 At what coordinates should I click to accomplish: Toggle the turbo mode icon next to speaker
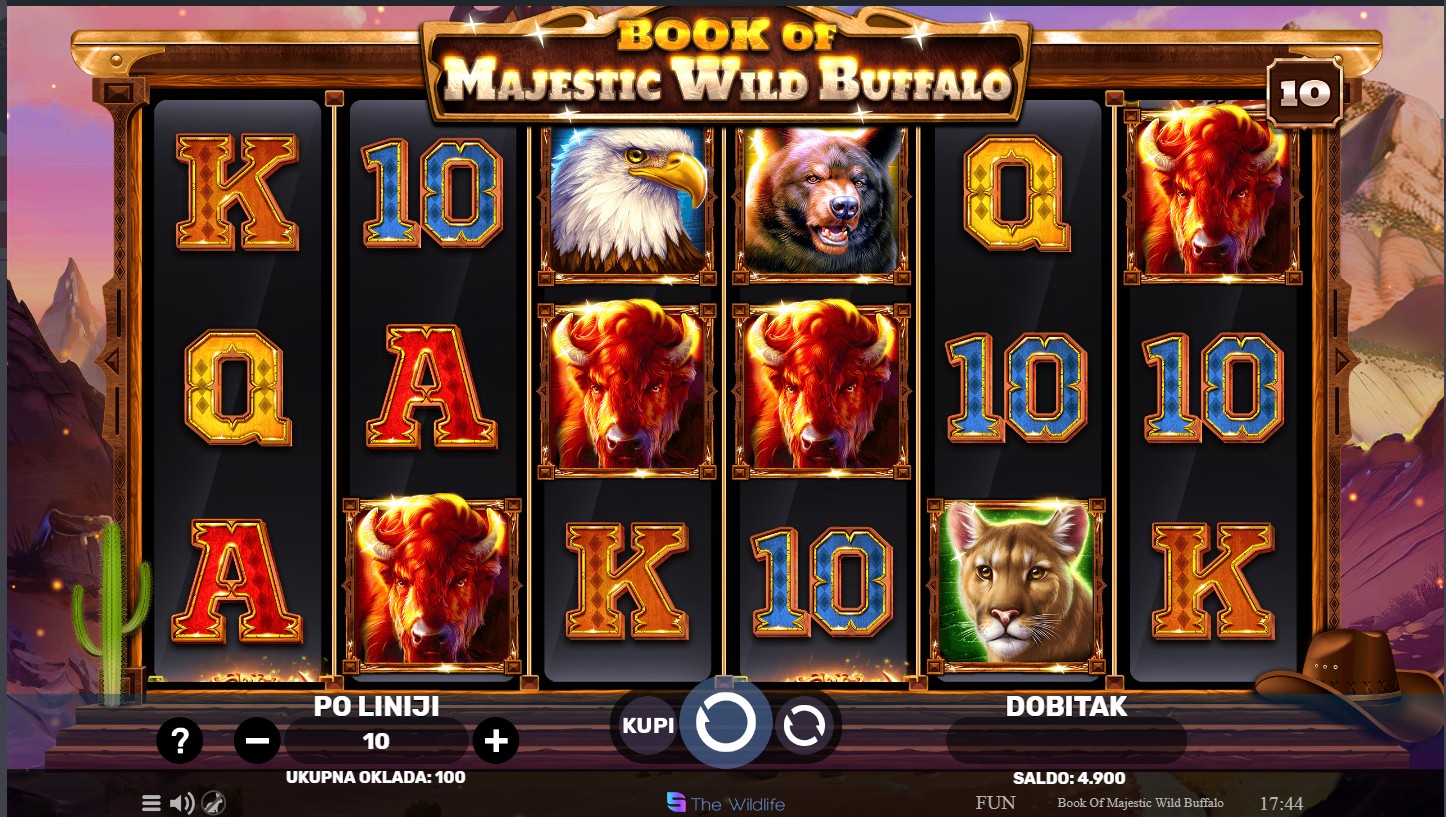click(x=213, y=802)
